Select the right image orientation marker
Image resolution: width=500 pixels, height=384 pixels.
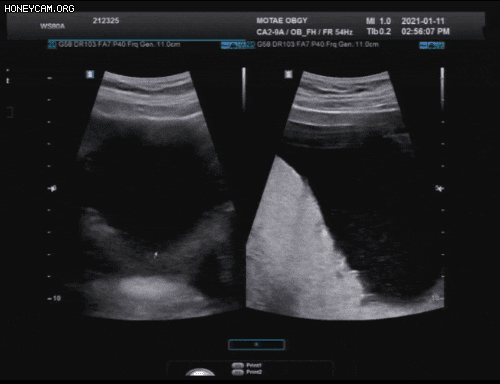(x=288, y=74)
